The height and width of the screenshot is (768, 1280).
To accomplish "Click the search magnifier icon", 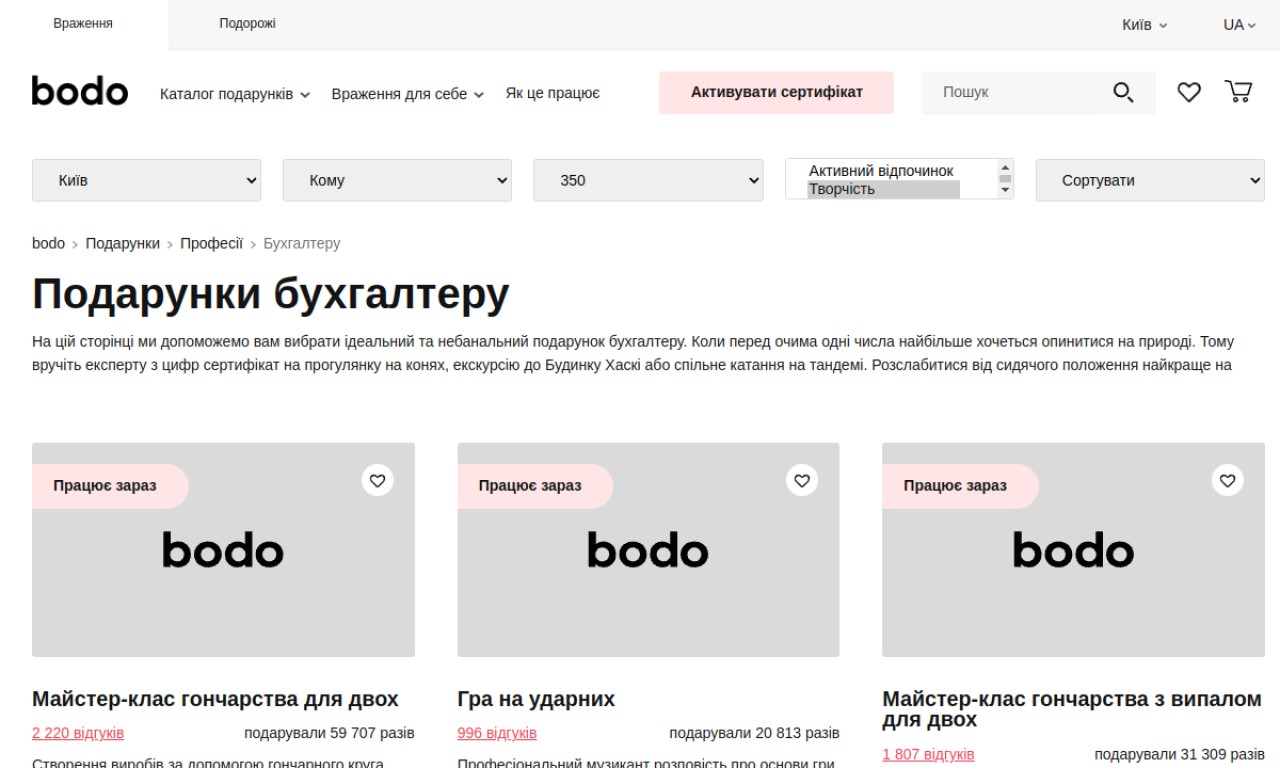I will click(x=1123, y=93).
